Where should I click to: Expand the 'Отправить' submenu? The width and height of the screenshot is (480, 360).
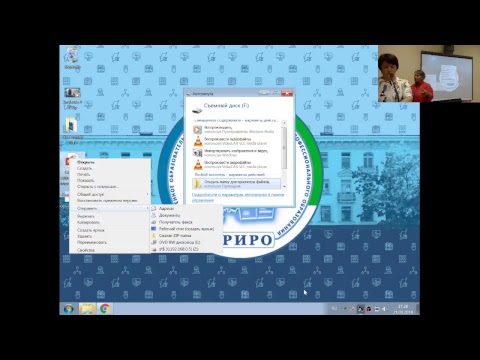pos(110,208)
